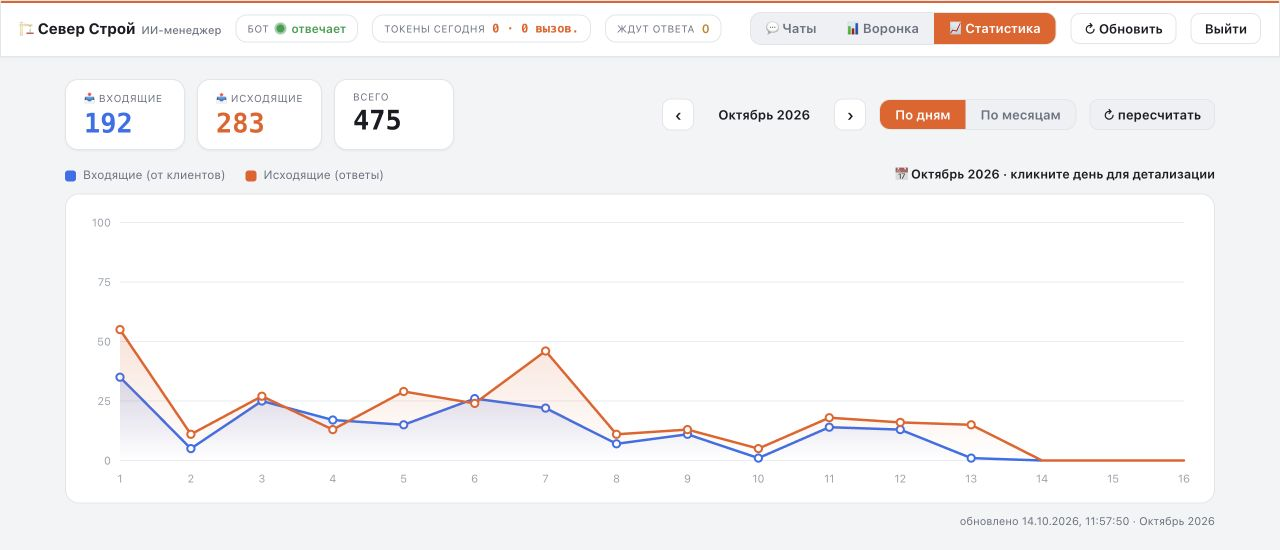Click the пересчитать button
1280x550 pixels.
(1152, 115)
